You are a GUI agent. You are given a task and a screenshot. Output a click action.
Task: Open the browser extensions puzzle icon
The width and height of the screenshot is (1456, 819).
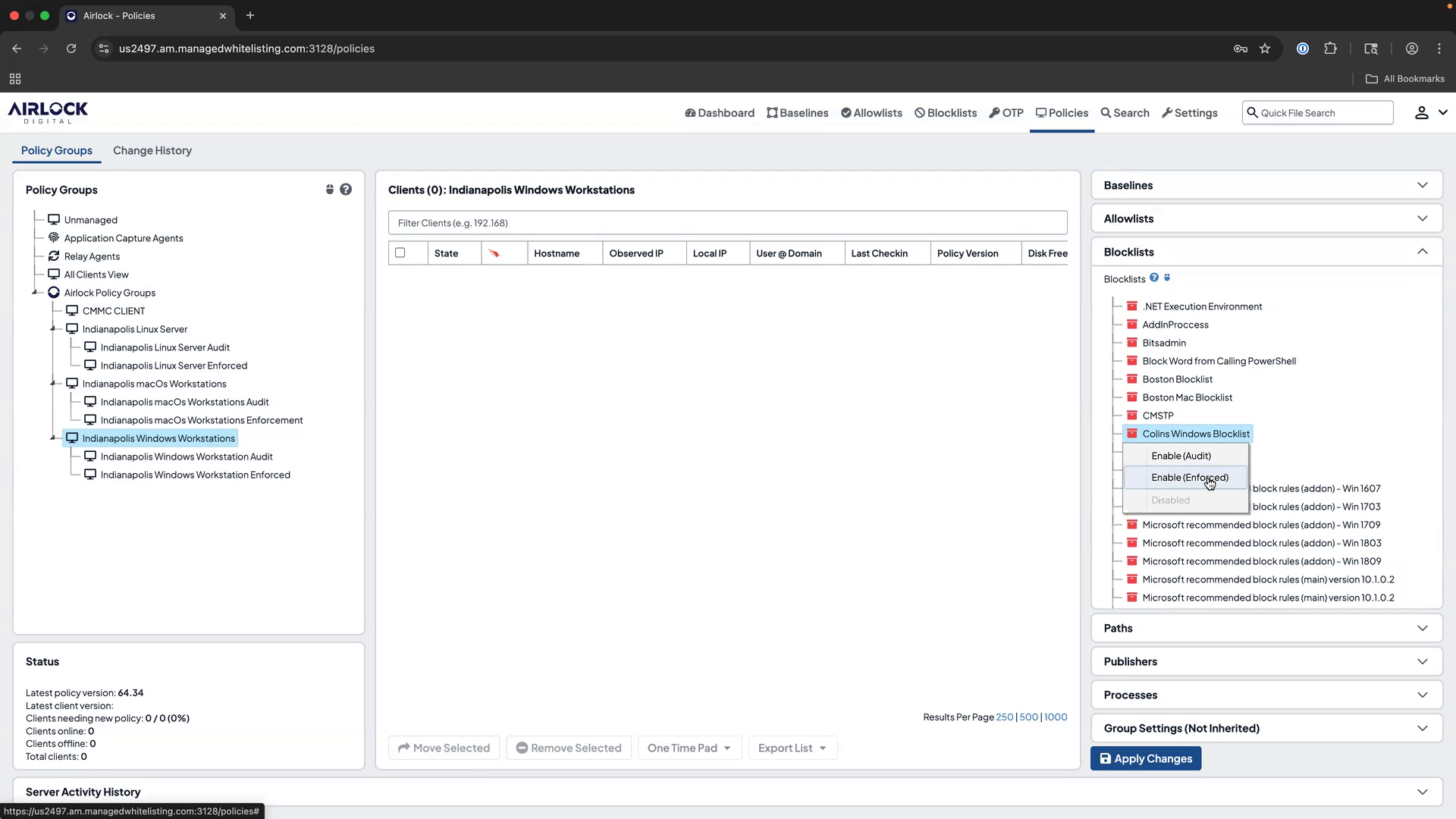click(1331, 48)
